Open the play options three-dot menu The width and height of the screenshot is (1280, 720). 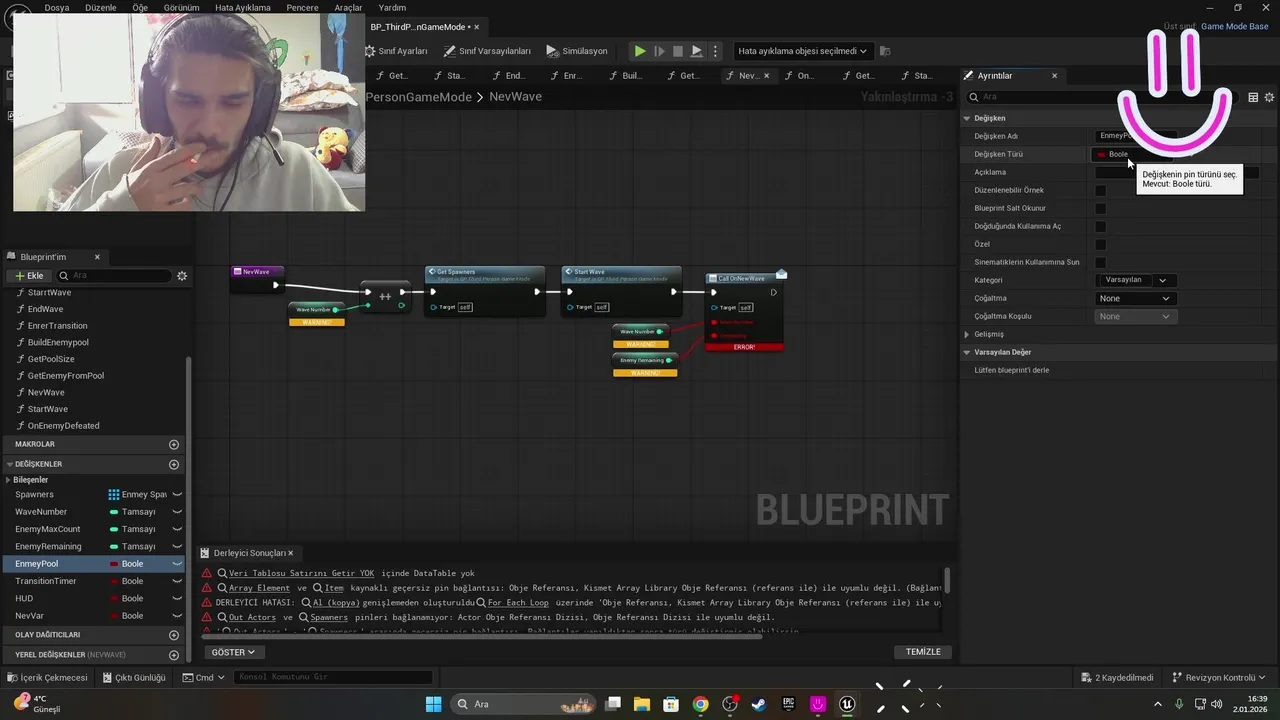(x=714, y=51)
